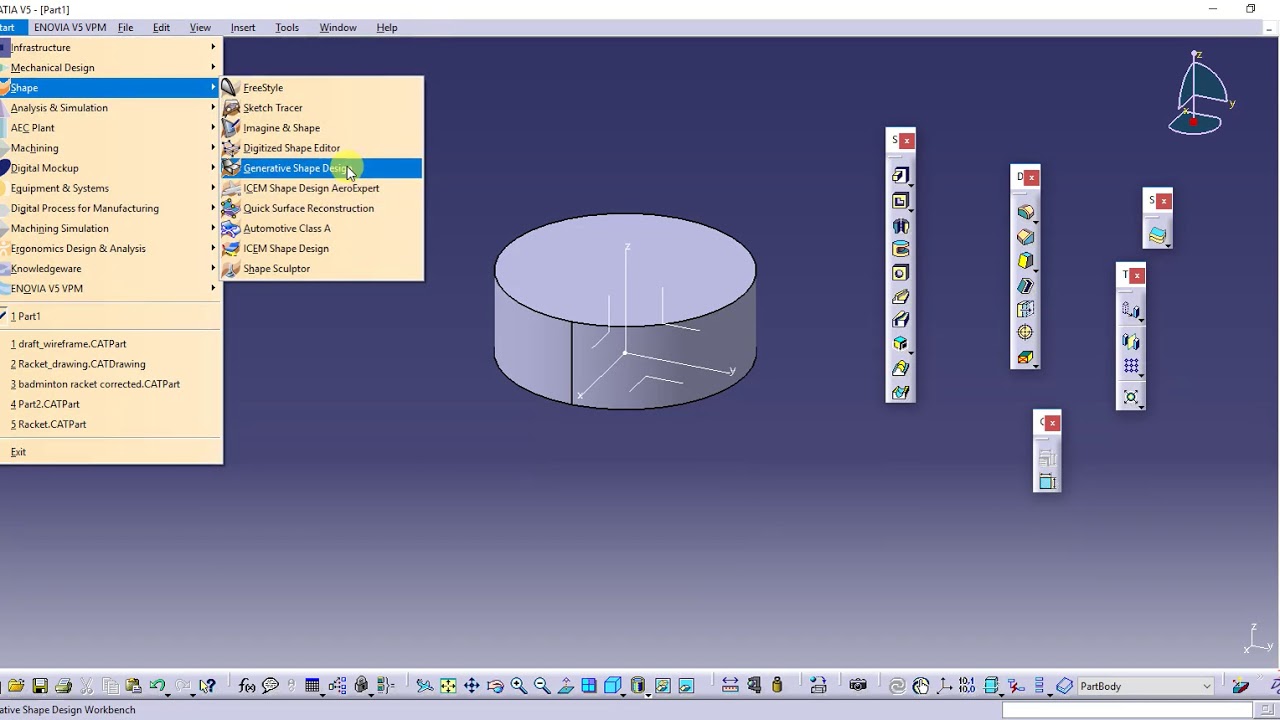
Task: Click the Measure Between icon
Action: (x=730, y=686)
